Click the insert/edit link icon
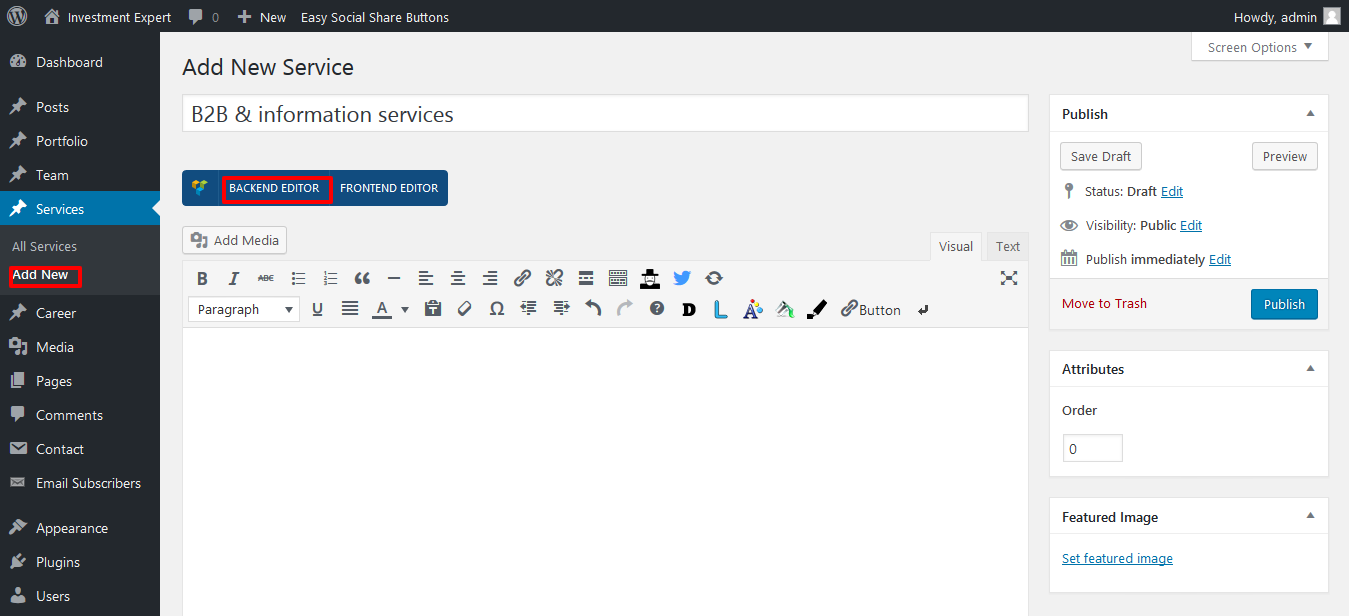Viewport: 1349px width, 616px height. coord(522,278)
